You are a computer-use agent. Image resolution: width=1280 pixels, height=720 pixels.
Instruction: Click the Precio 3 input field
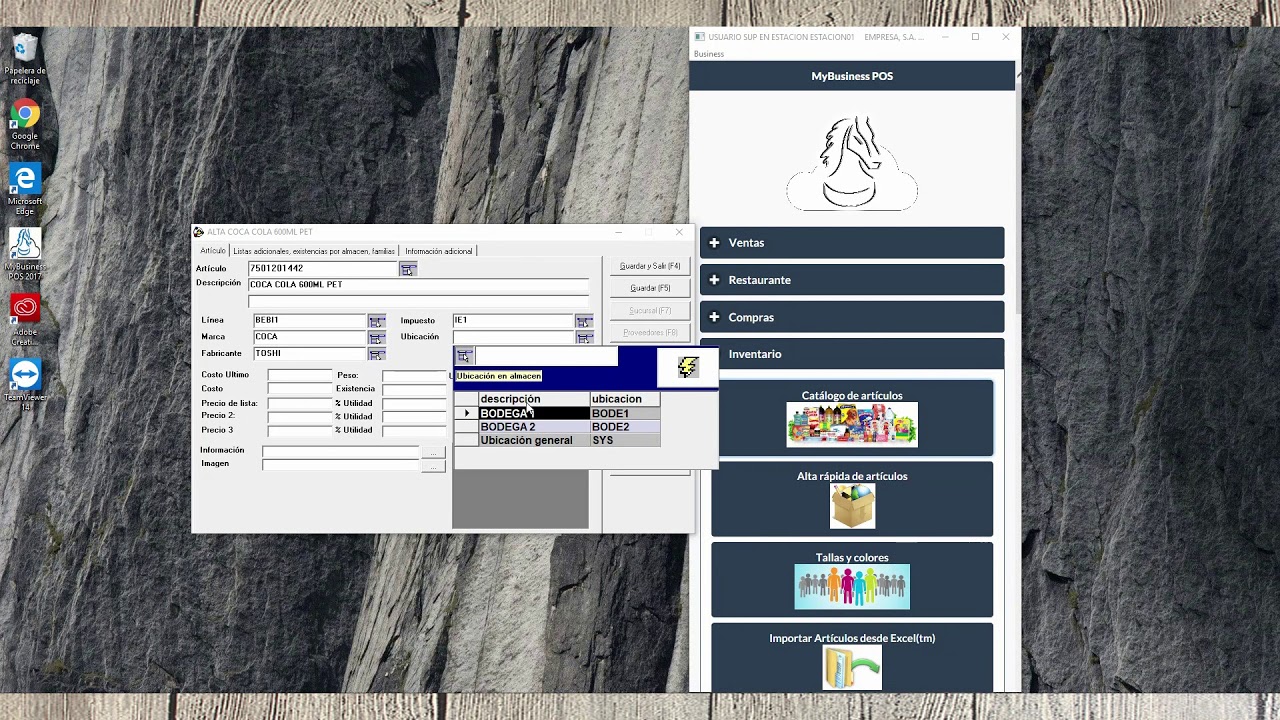coord(299,430)
